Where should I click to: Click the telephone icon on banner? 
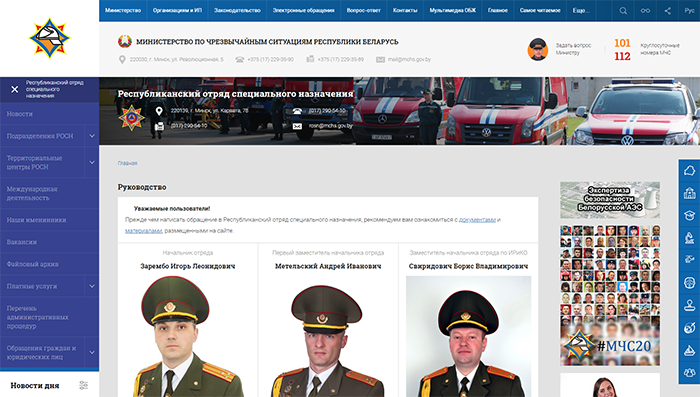click(297, 111)
